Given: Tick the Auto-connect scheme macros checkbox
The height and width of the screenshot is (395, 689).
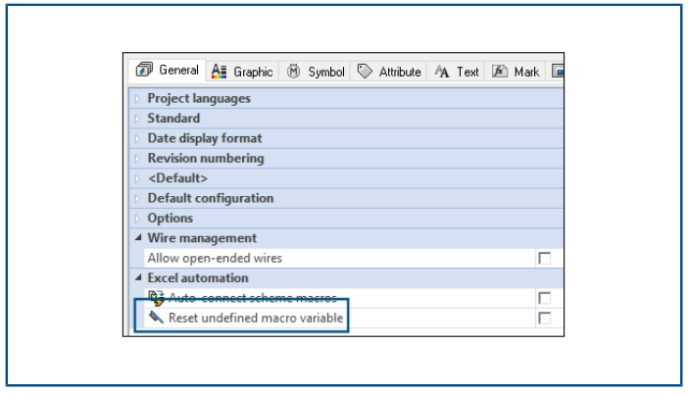Looking at the screenshot, I should tap(544, 298).
